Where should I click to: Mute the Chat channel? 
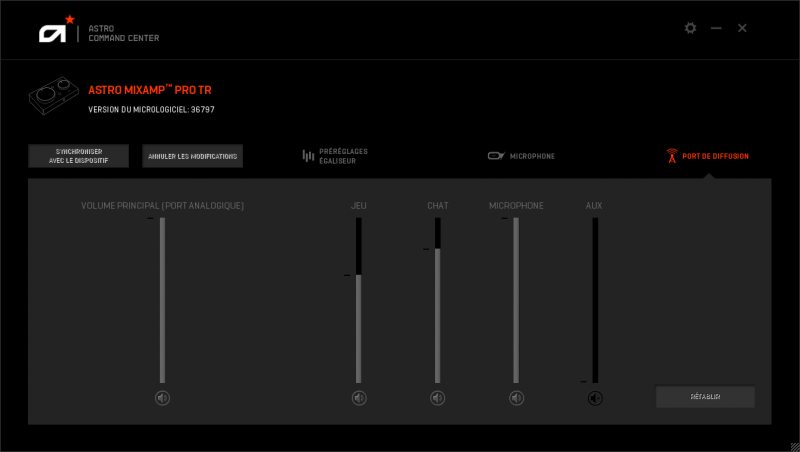438,398
